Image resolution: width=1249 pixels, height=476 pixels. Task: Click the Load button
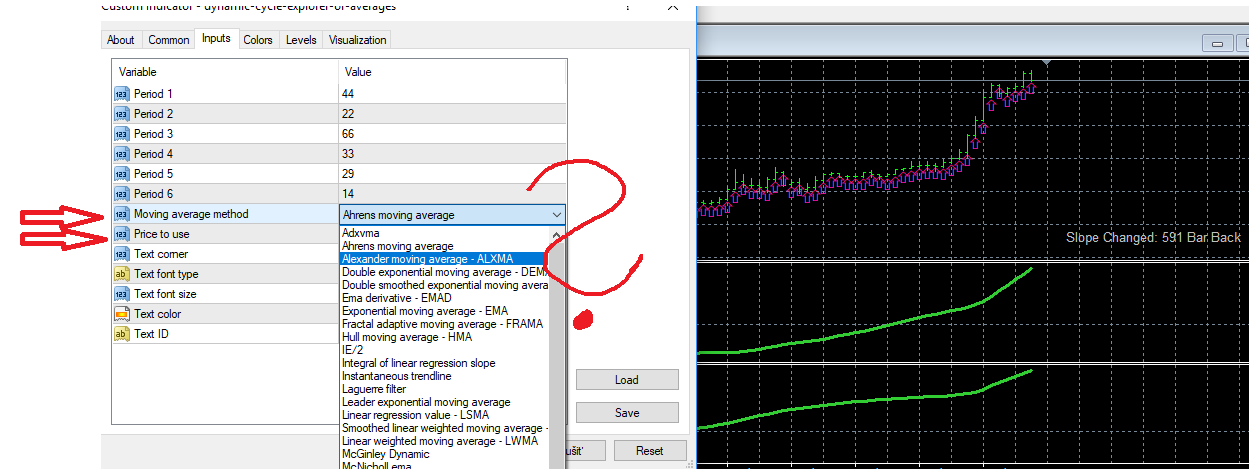[x=627, y=380]
